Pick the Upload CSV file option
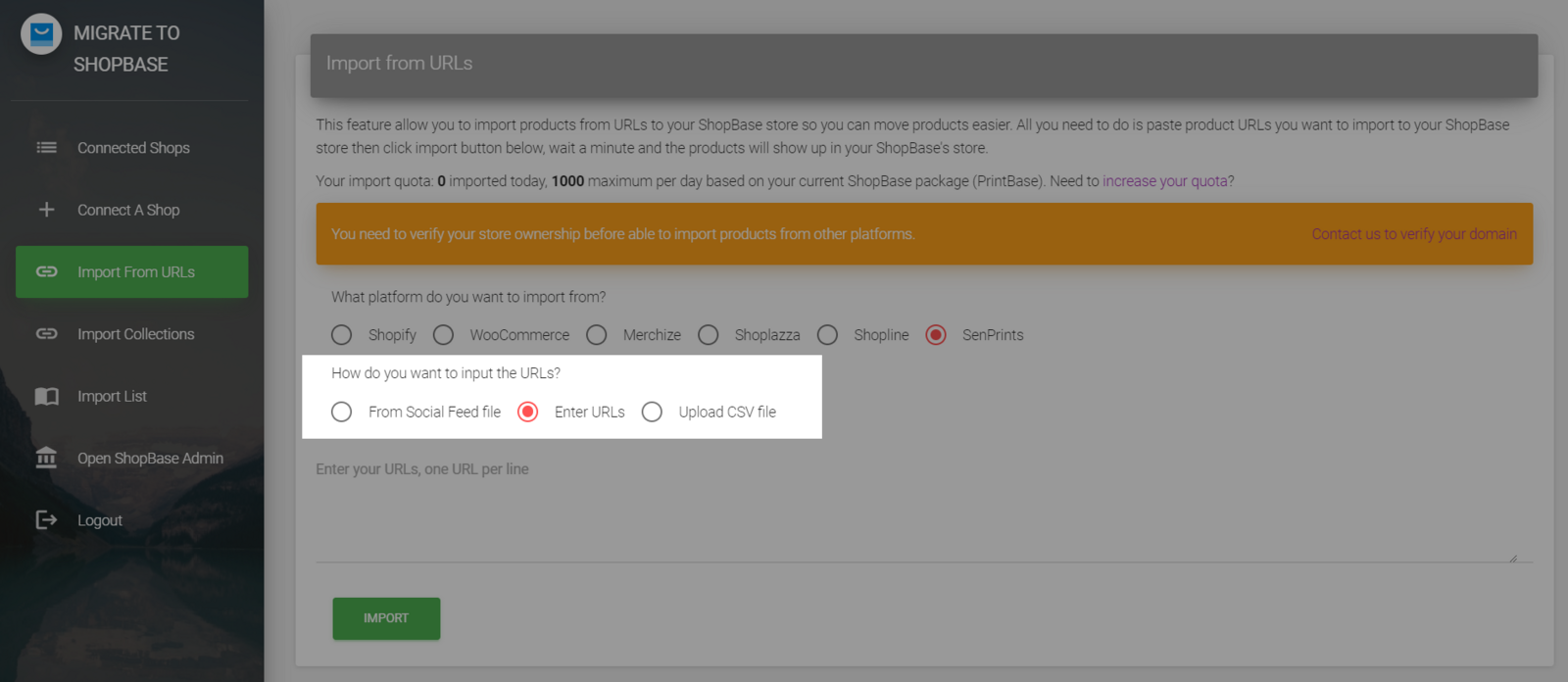The image size is (1568, 682). point(652,413)
